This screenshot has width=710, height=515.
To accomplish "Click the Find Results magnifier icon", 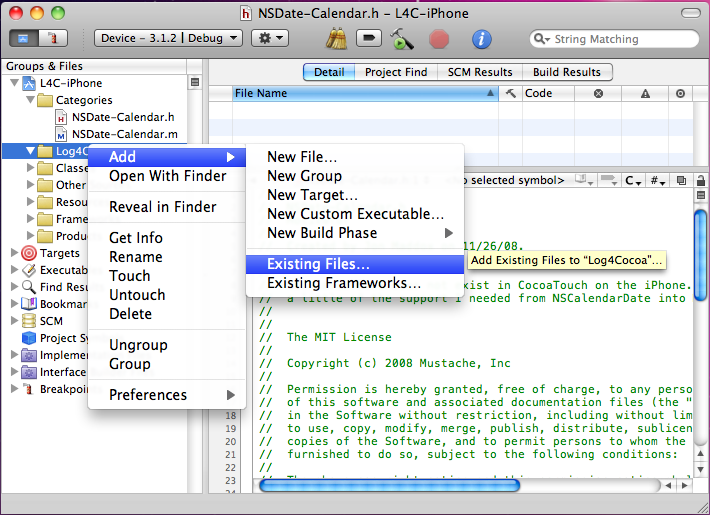I will point(29,287).
